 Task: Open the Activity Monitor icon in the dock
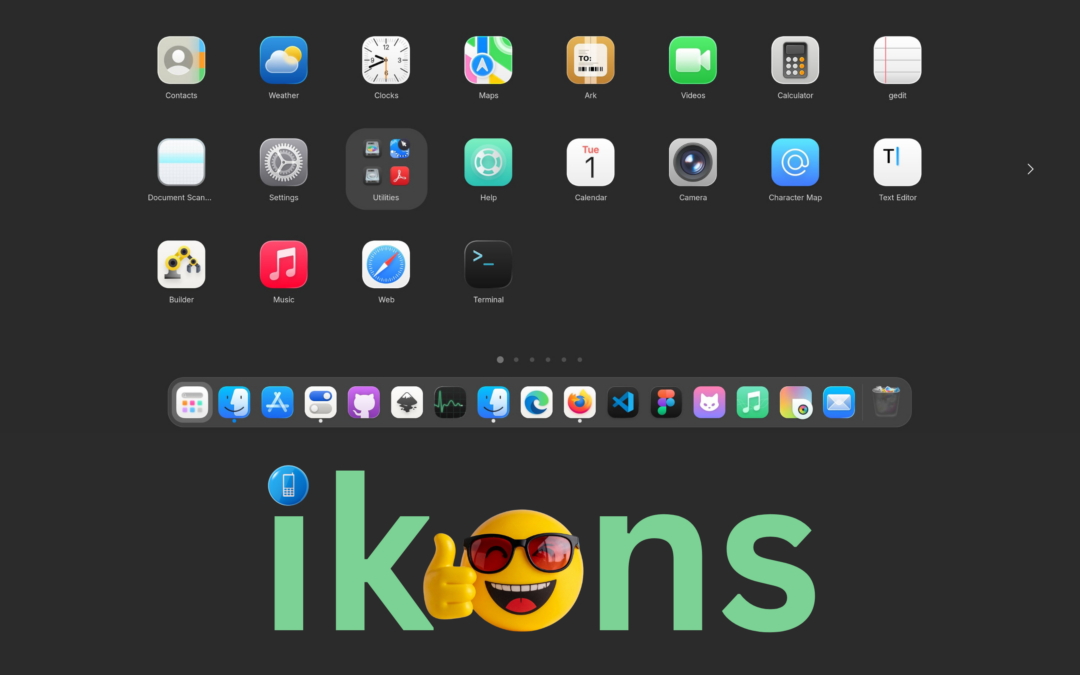[449, 402]
